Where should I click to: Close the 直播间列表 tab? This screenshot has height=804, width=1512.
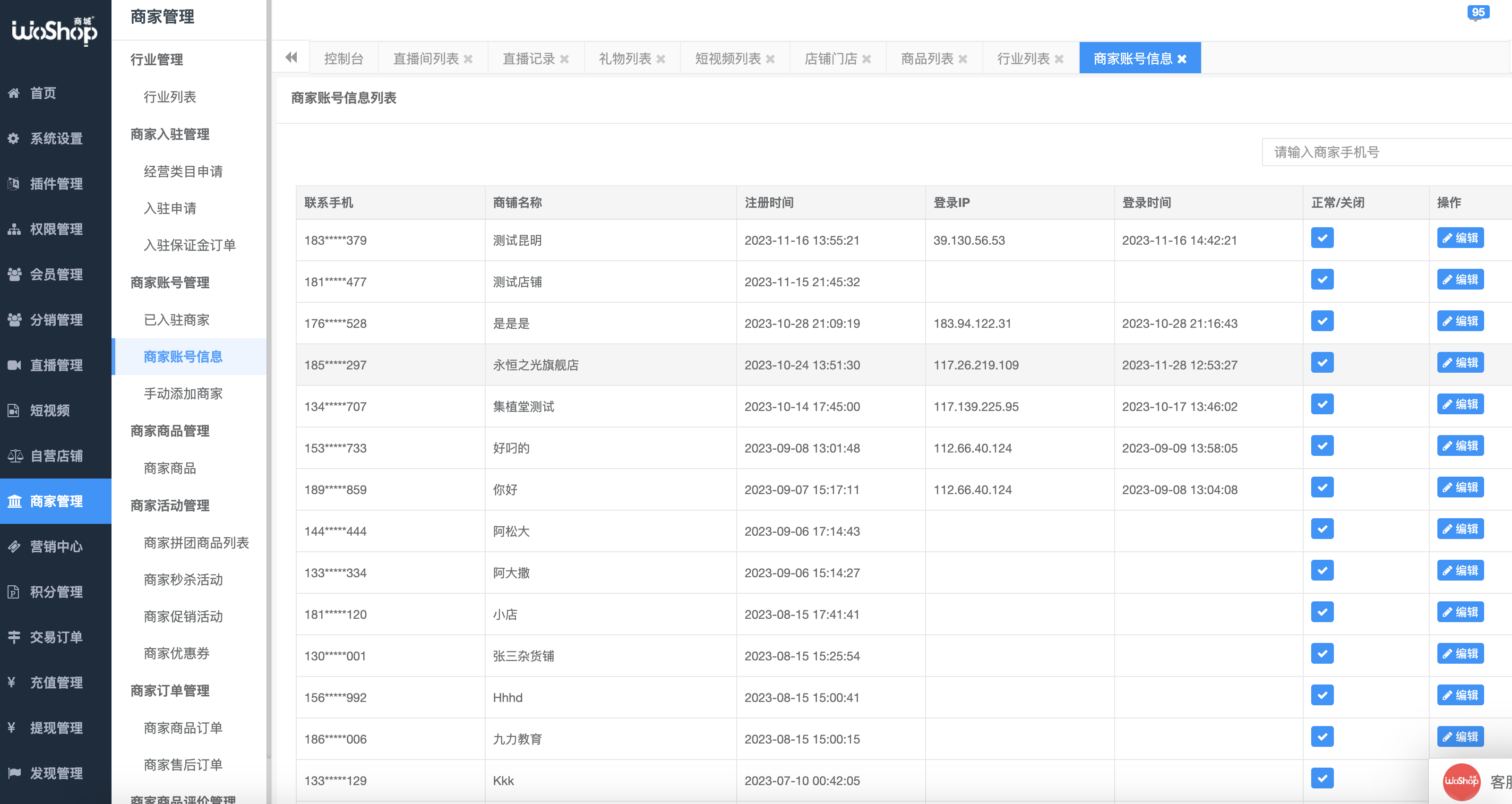click(x=468, y=59)
